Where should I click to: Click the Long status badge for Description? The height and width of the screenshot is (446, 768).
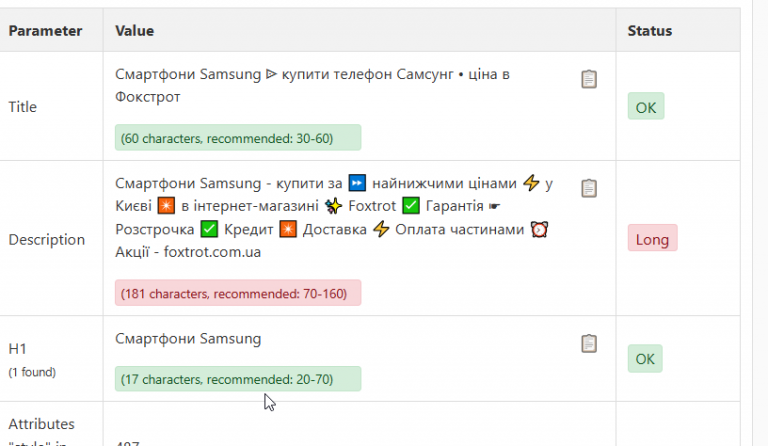652,238
